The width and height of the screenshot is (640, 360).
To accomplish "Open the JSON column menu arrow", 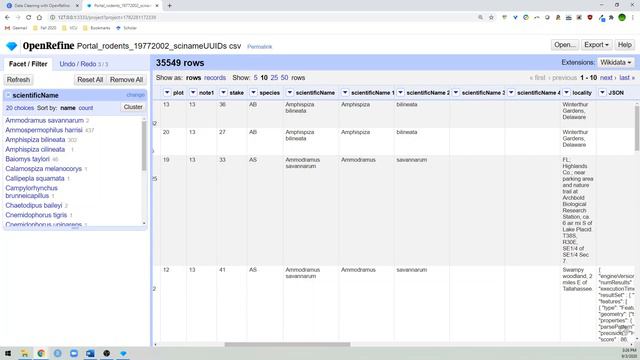I will pos(602,93).
